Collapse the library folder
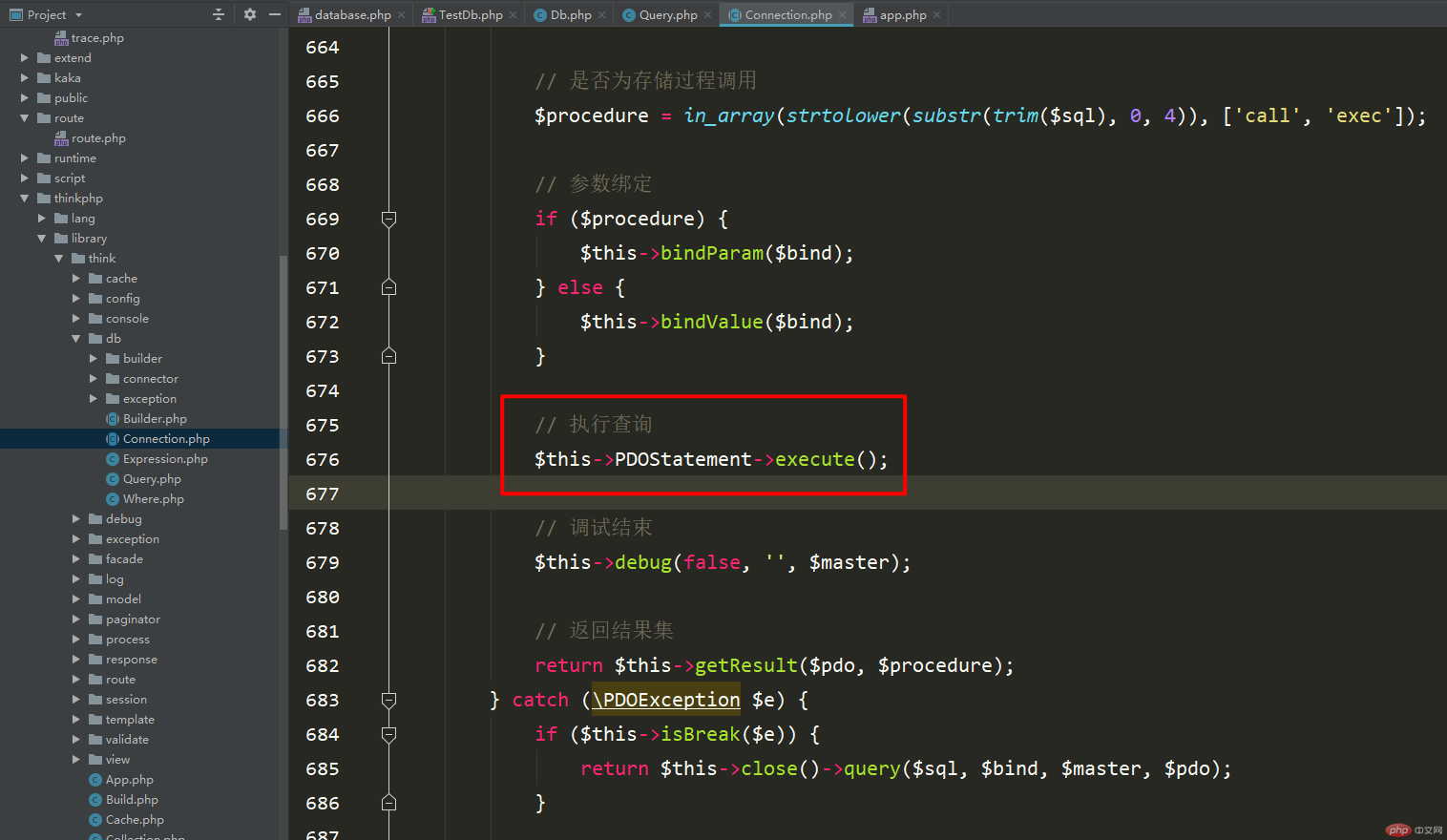1447x840 pixels. click(x=42, y=239)
